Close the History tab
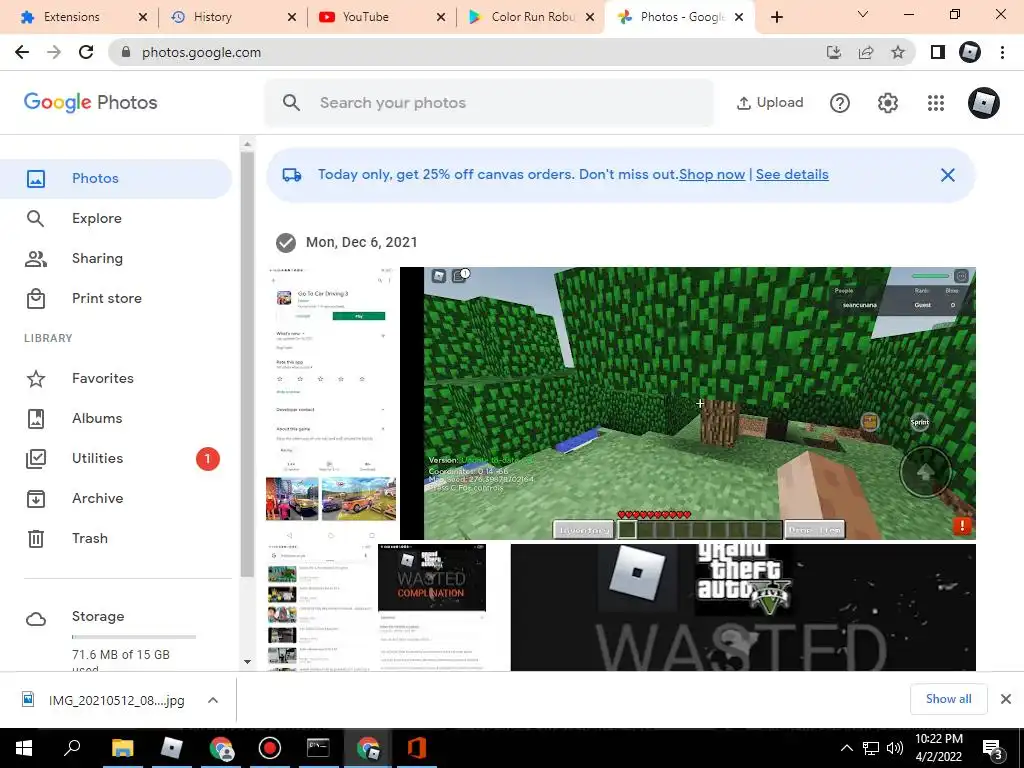The image size is (1024, 768). coord(292,17)
